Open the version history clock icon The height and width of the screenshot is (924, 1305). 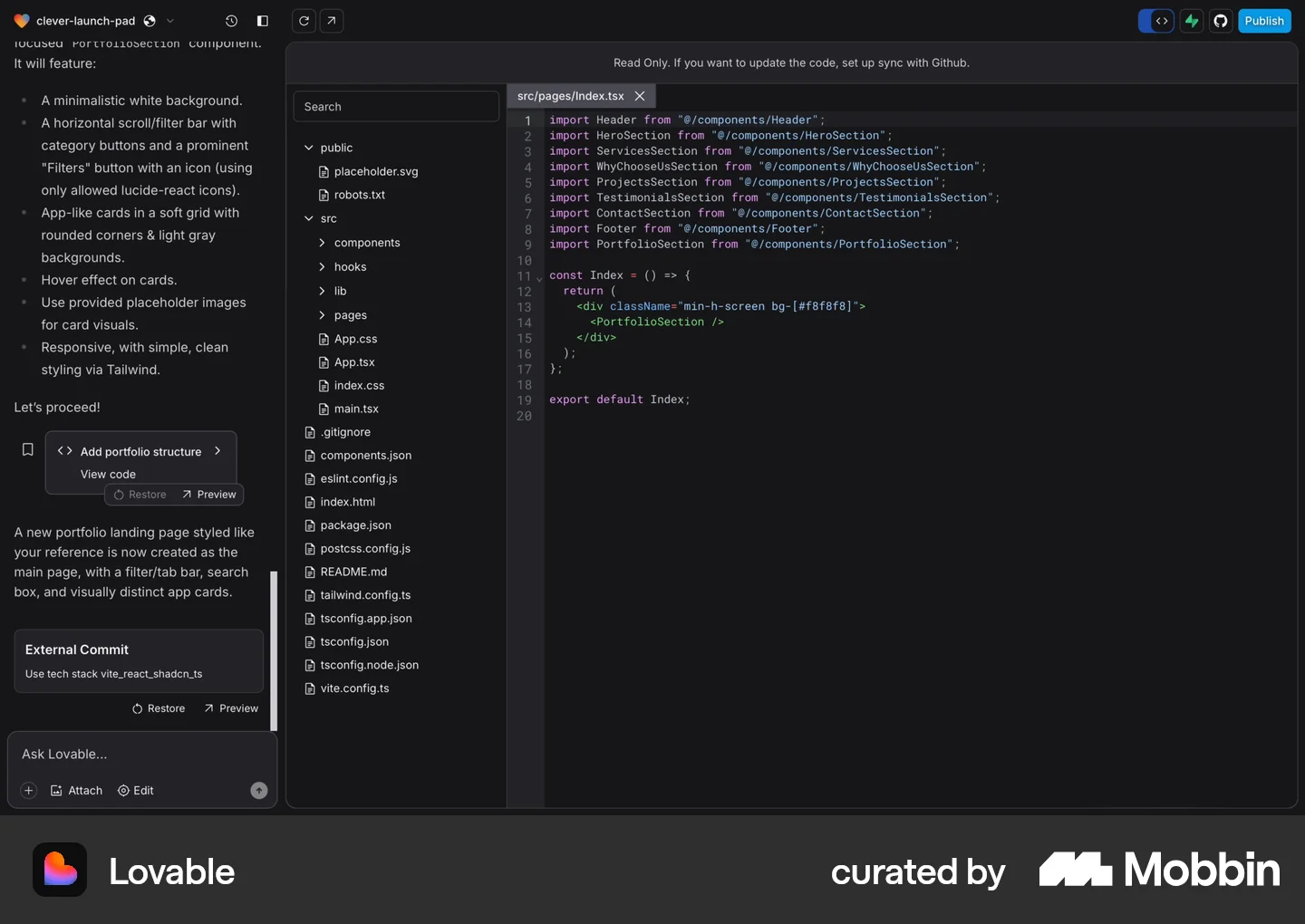[231, 21]
